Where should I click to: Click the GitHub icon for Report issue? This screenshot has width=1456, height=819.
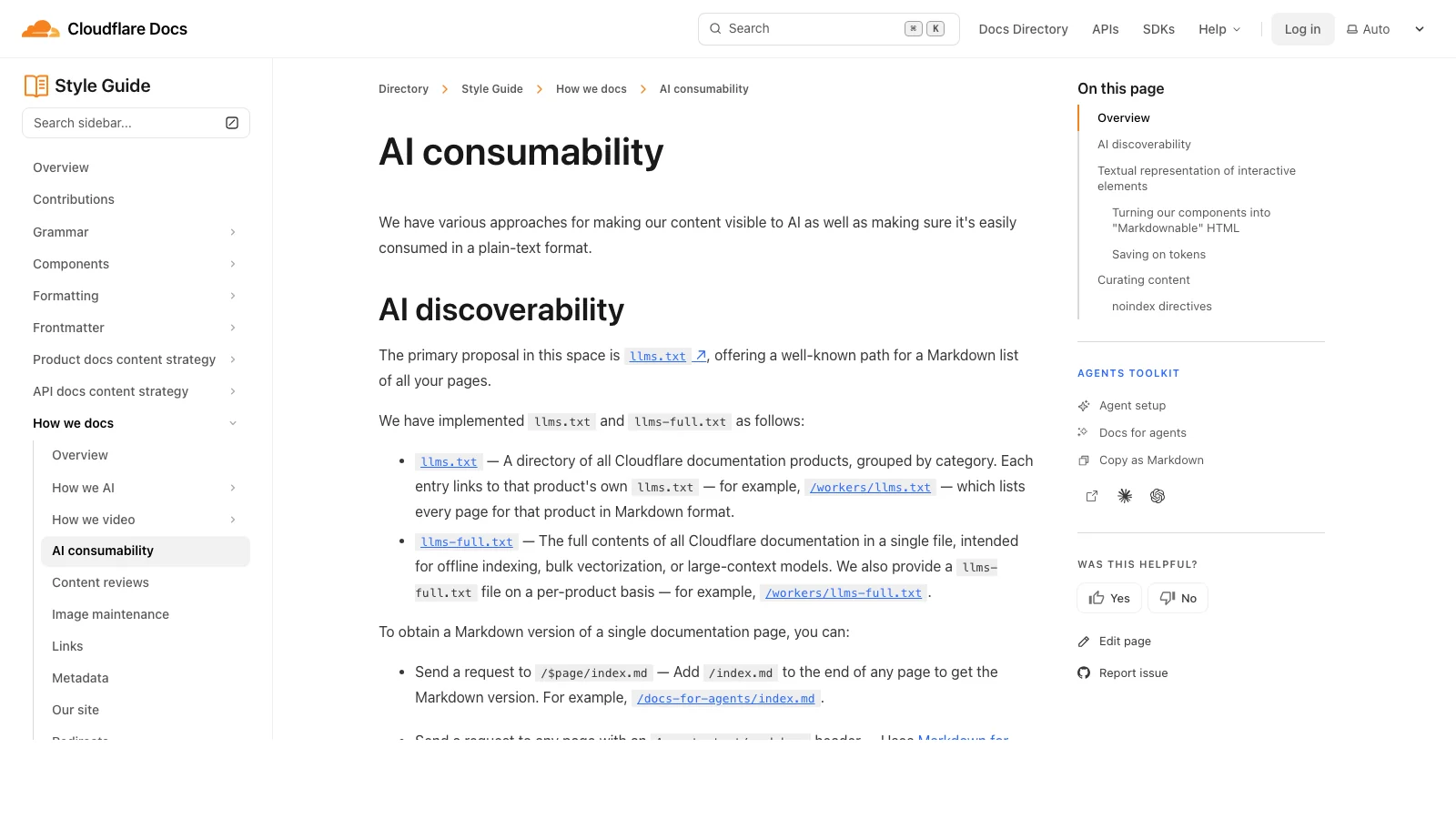pos(1084,673)
